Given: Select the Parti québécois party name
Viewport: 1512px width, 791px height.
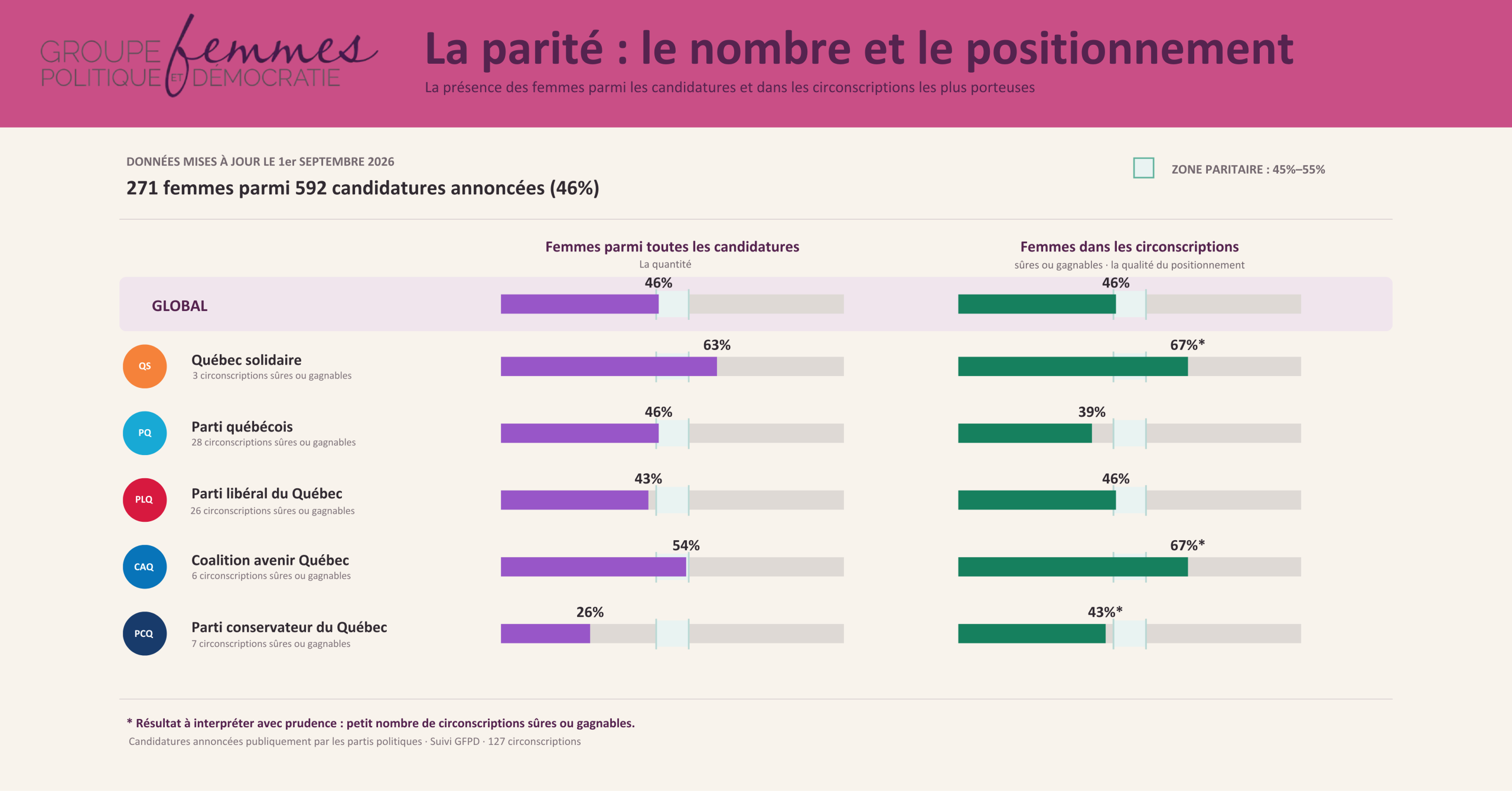Looking at the screenshot, I should 242,427.
